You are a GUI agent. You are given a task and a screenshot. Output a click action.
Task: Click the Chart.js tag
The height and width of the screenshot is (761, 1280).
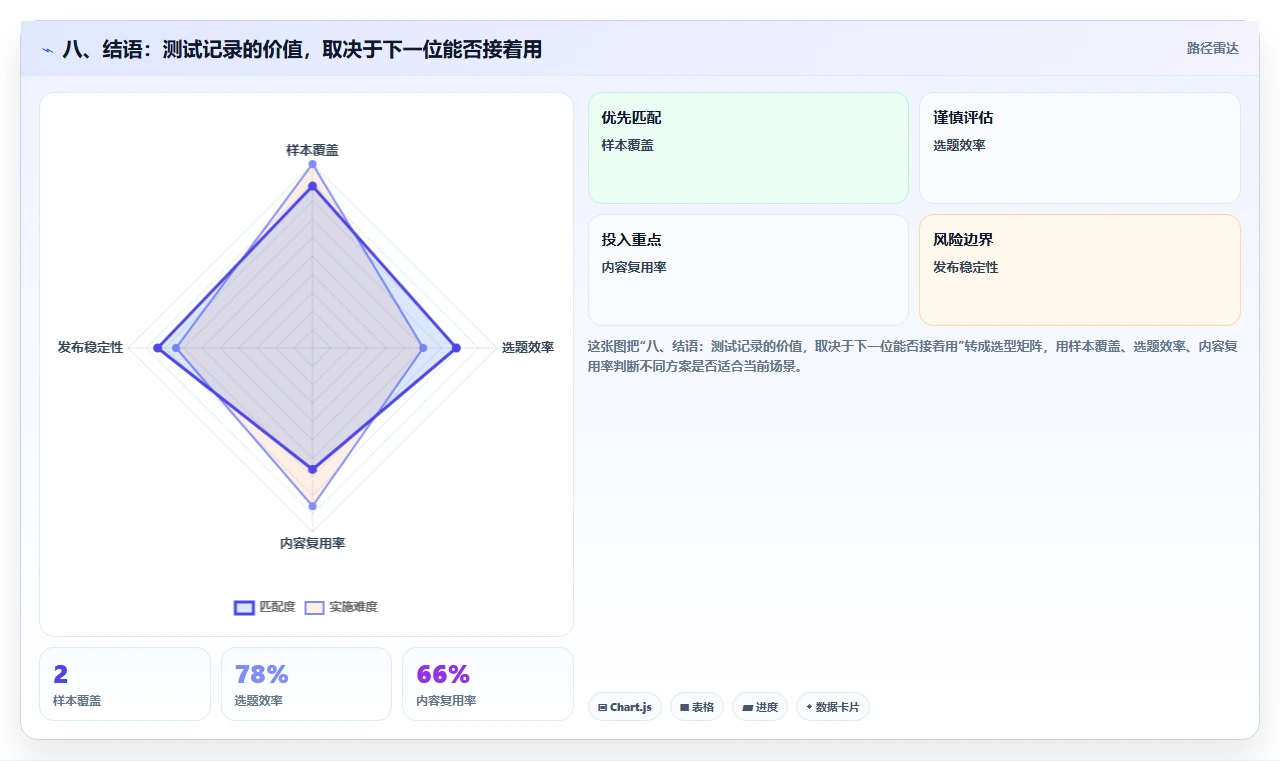624,707
